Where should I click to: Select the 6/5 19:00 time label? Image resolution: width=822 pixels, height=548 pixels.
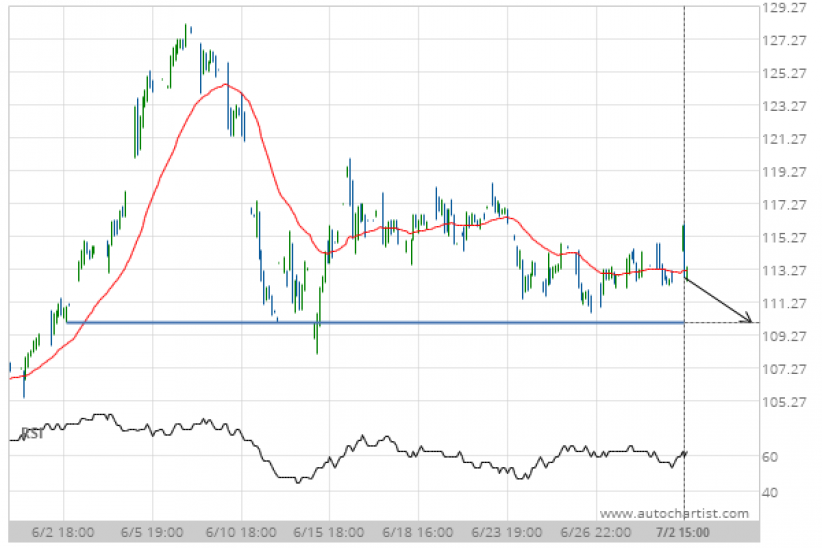click(x=152, y=533)
